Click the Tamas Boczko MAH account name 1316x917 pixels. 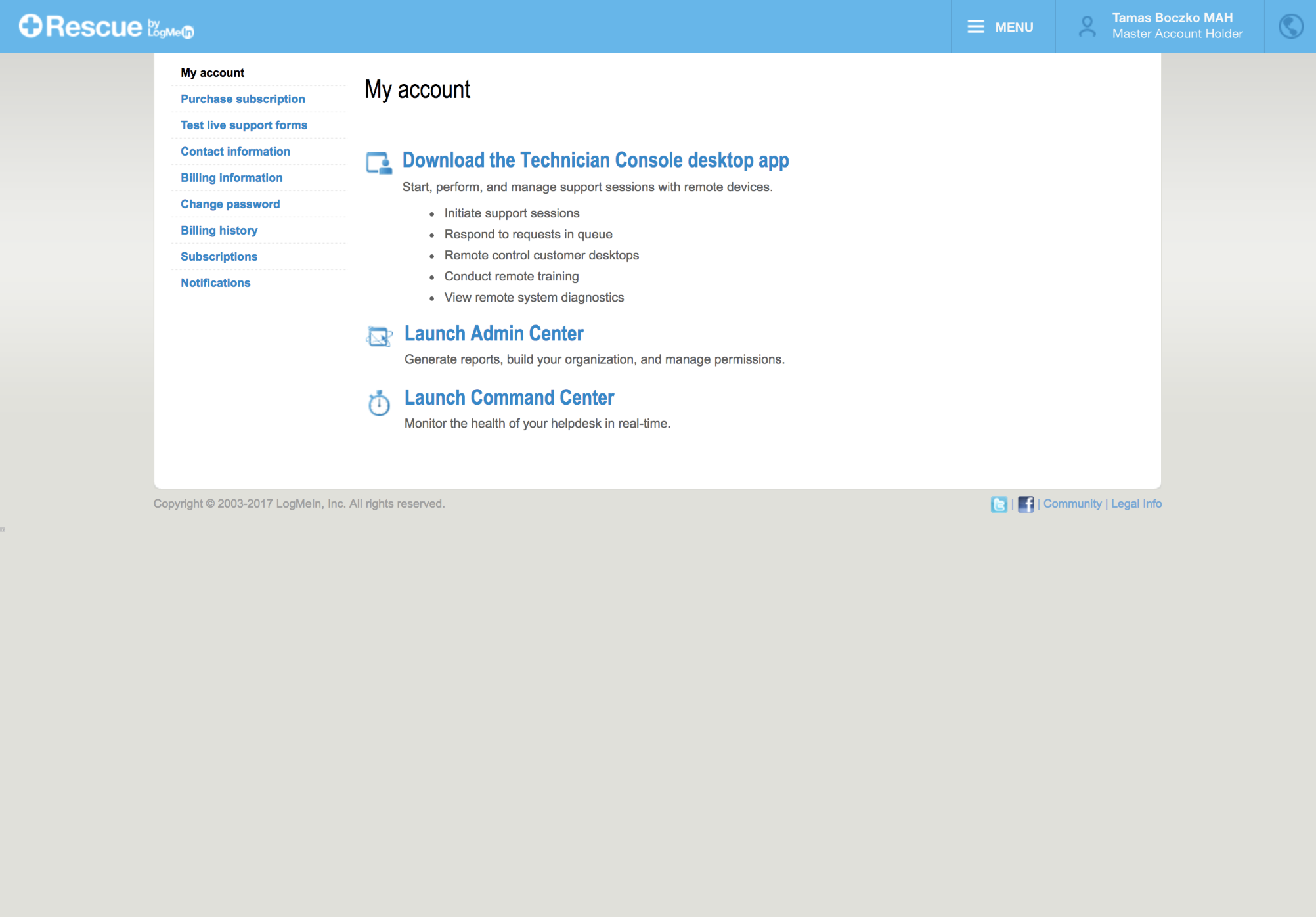1172,18
